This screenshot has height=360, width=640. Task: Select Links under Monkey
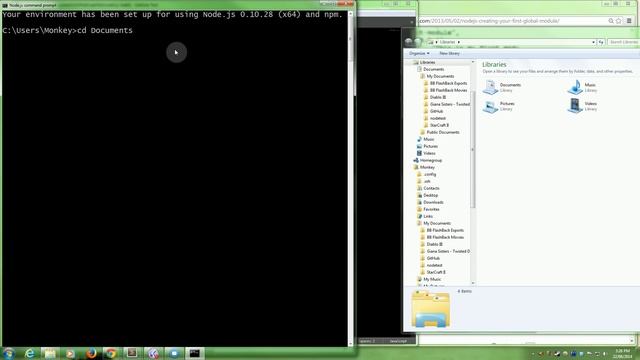click(428, 216)
